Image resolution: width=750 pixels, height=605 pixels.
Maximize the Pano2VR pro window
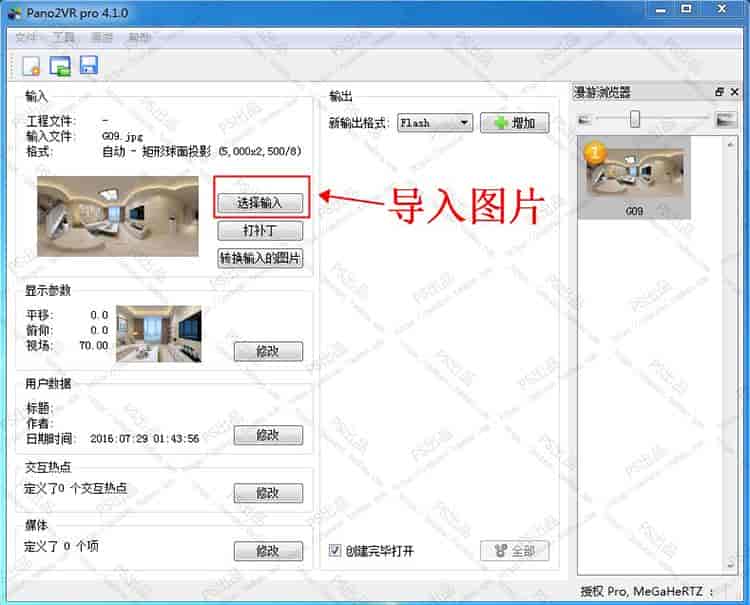686,9
